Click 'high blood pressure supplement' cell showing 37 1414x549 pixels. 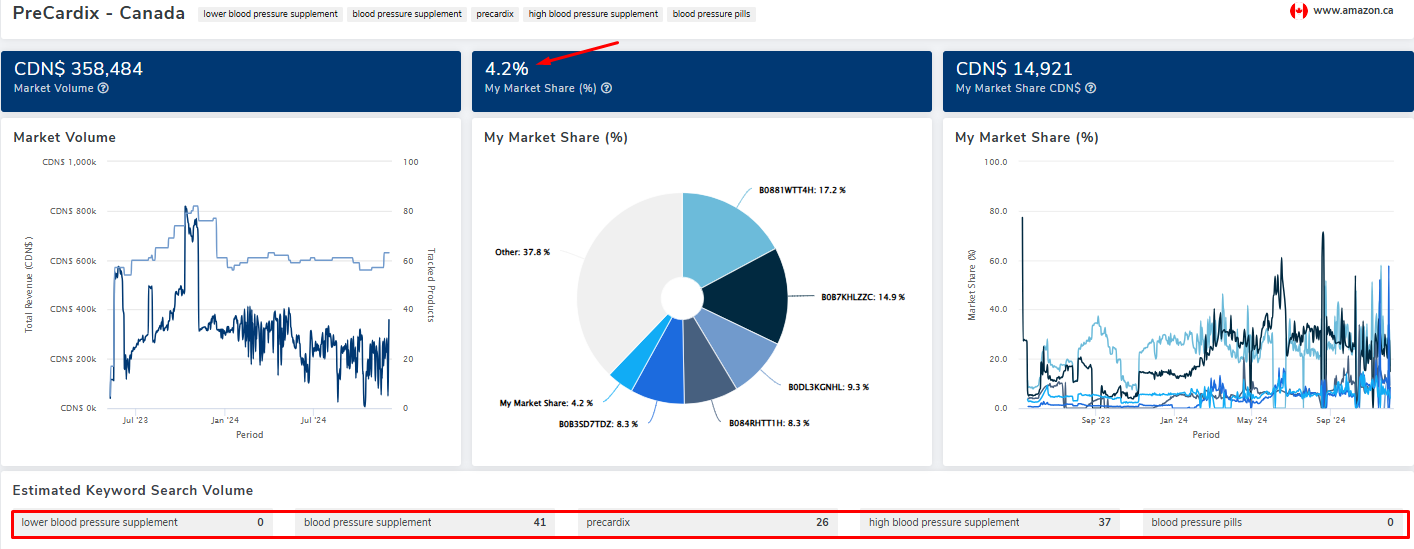[x=990, y=522]
